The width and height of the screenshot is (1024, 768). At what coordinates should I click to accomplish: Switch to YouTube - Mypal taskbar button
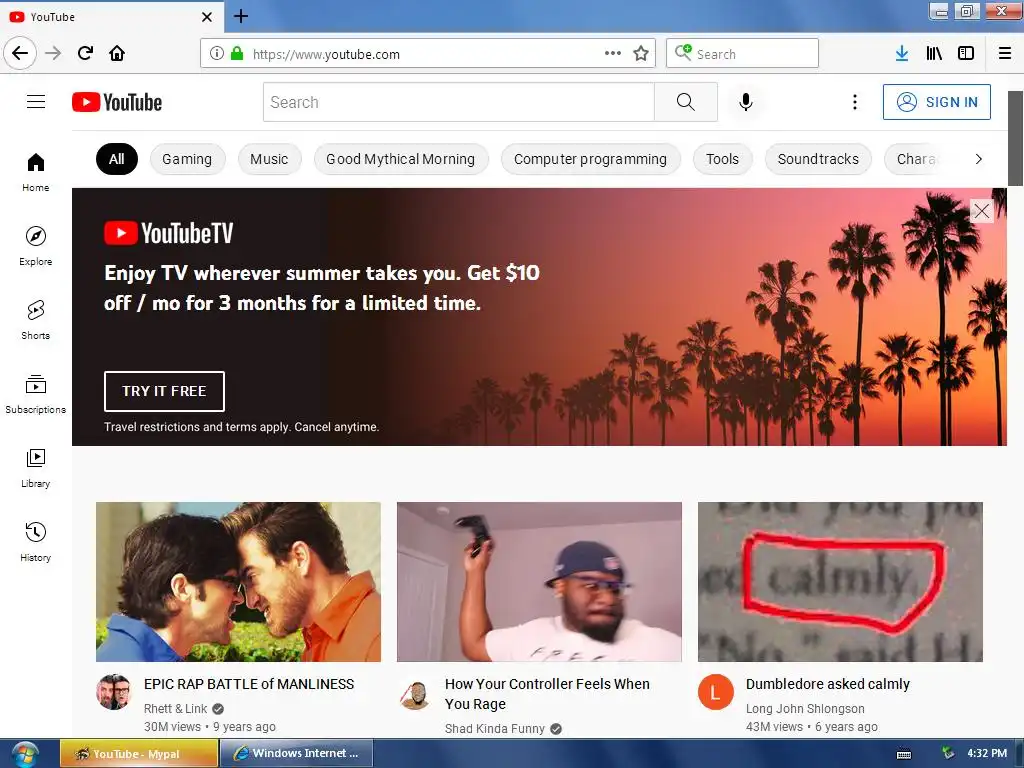(138, 754)
